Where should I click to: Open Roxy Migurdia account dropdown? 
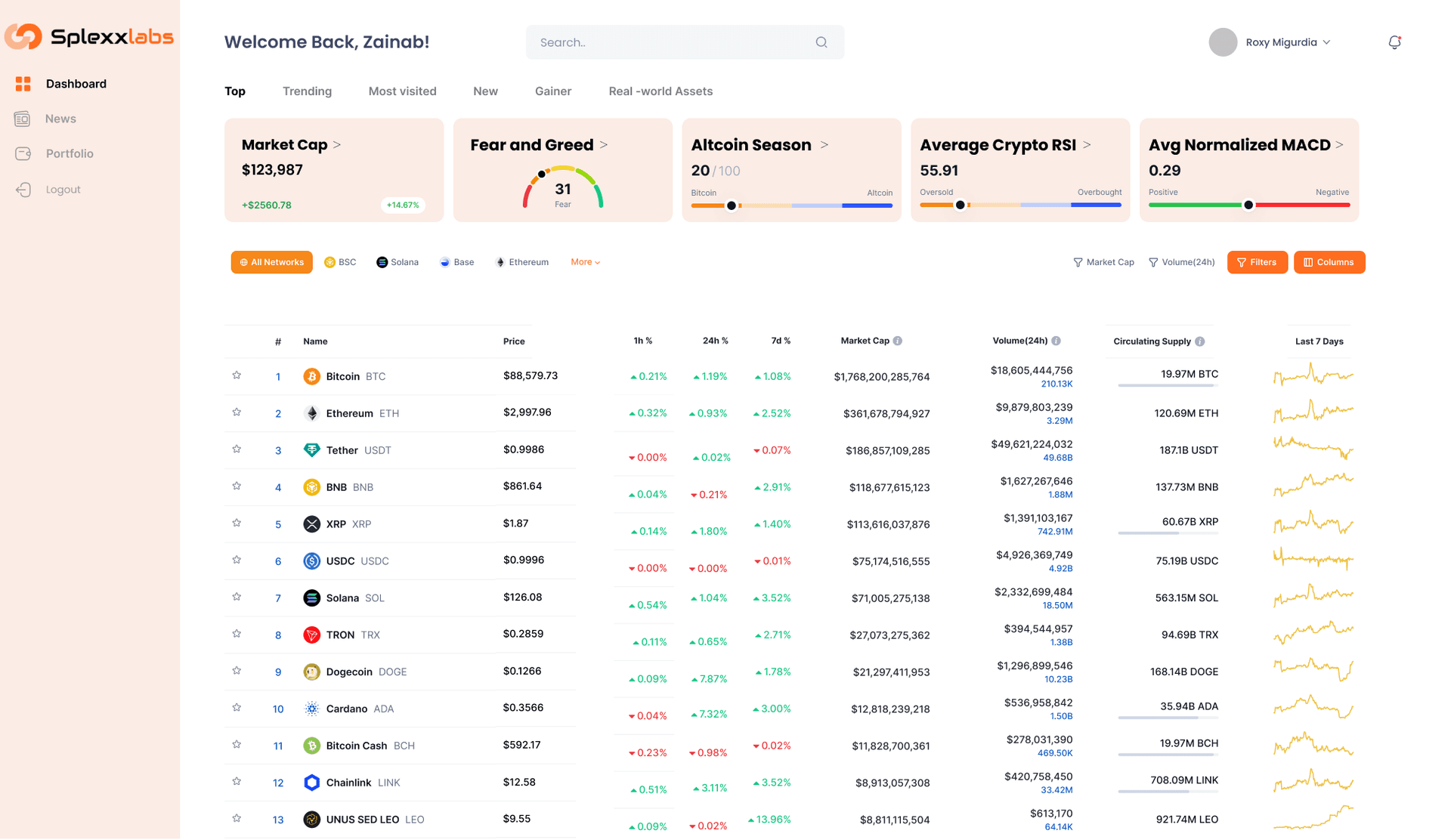coord(1326,42)
